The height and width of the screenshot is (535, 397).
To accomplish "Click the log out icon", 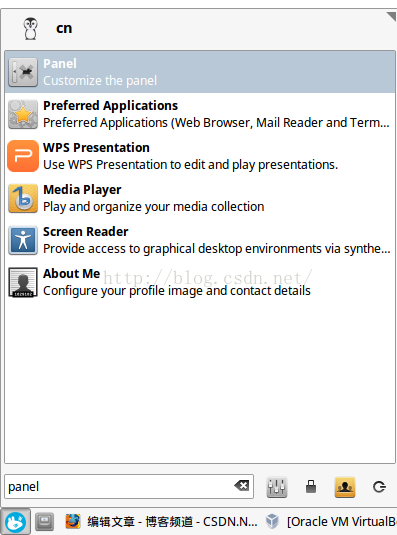I will click(x=379, y=487).
